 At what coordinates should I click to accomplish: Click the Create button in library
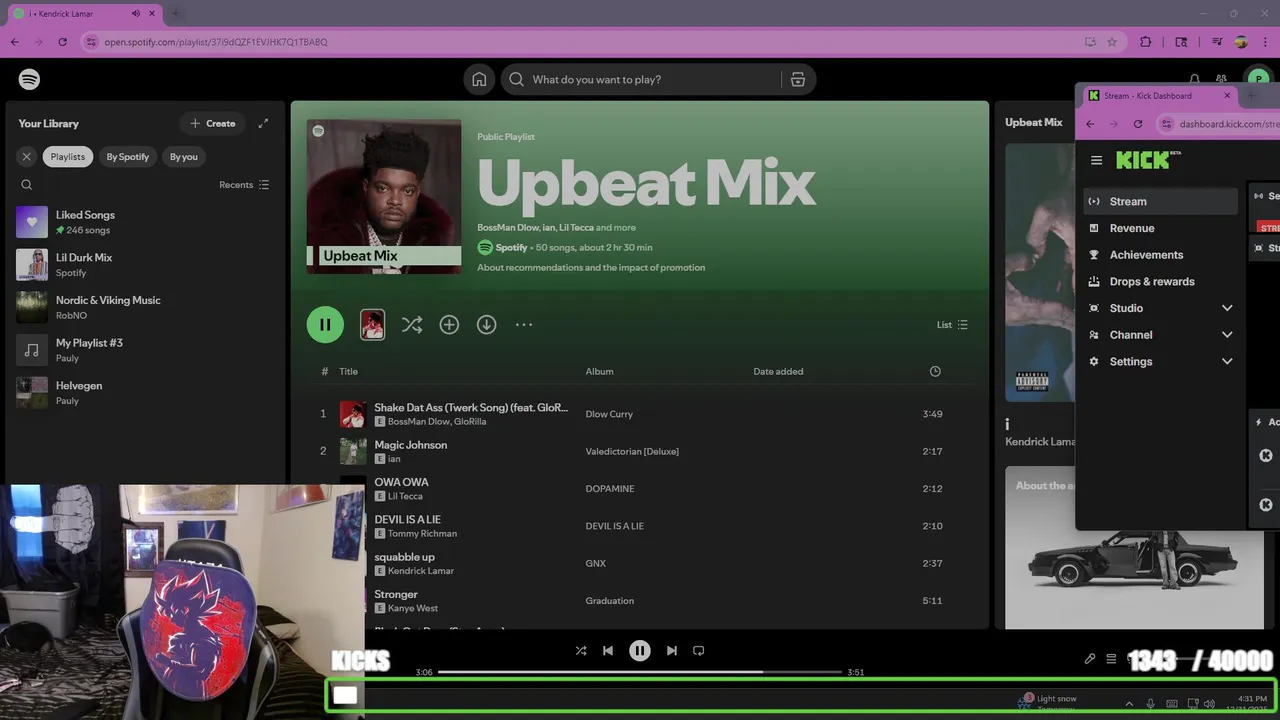coord(213,123)
